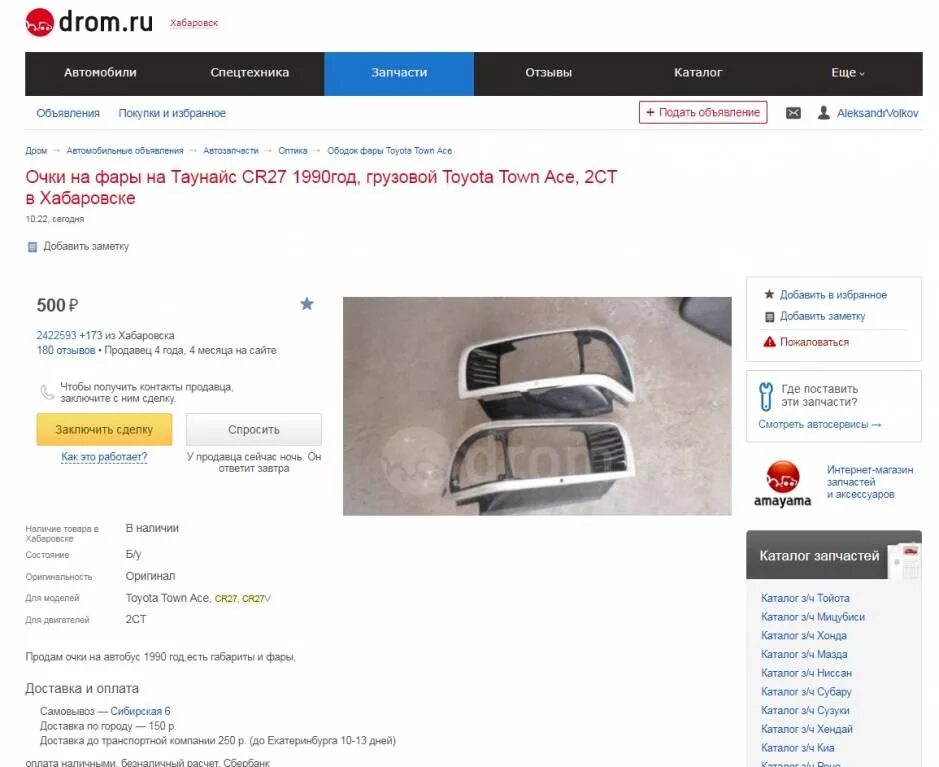939x767 pixels.
Task: Expand the Еще dropdown in navigation
Action: pos(847,73)
